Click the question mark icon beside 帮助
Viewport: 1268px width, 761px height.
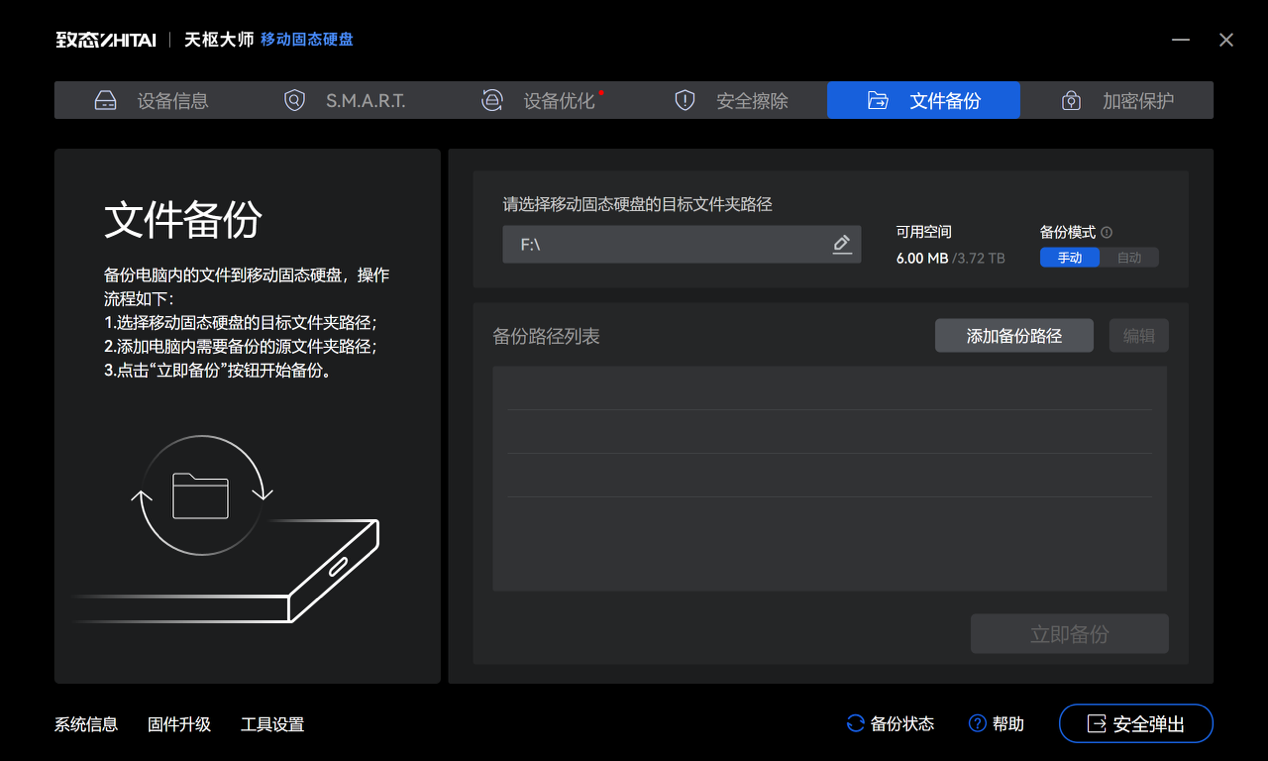click(x=975, y=723)
